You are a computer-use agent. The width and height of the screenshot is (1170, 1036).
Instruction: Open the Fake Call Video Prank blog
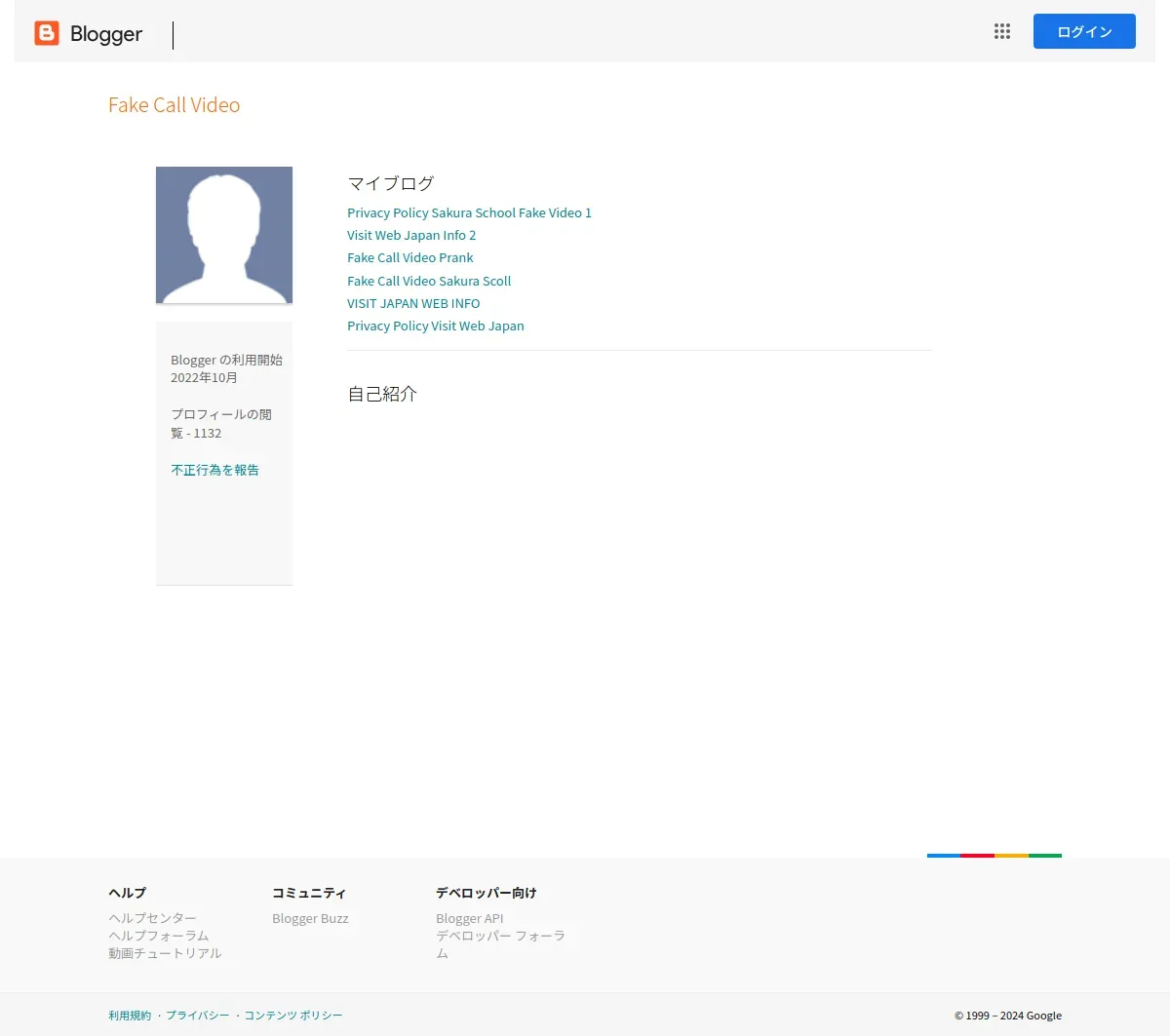click(x=410, y=257)
